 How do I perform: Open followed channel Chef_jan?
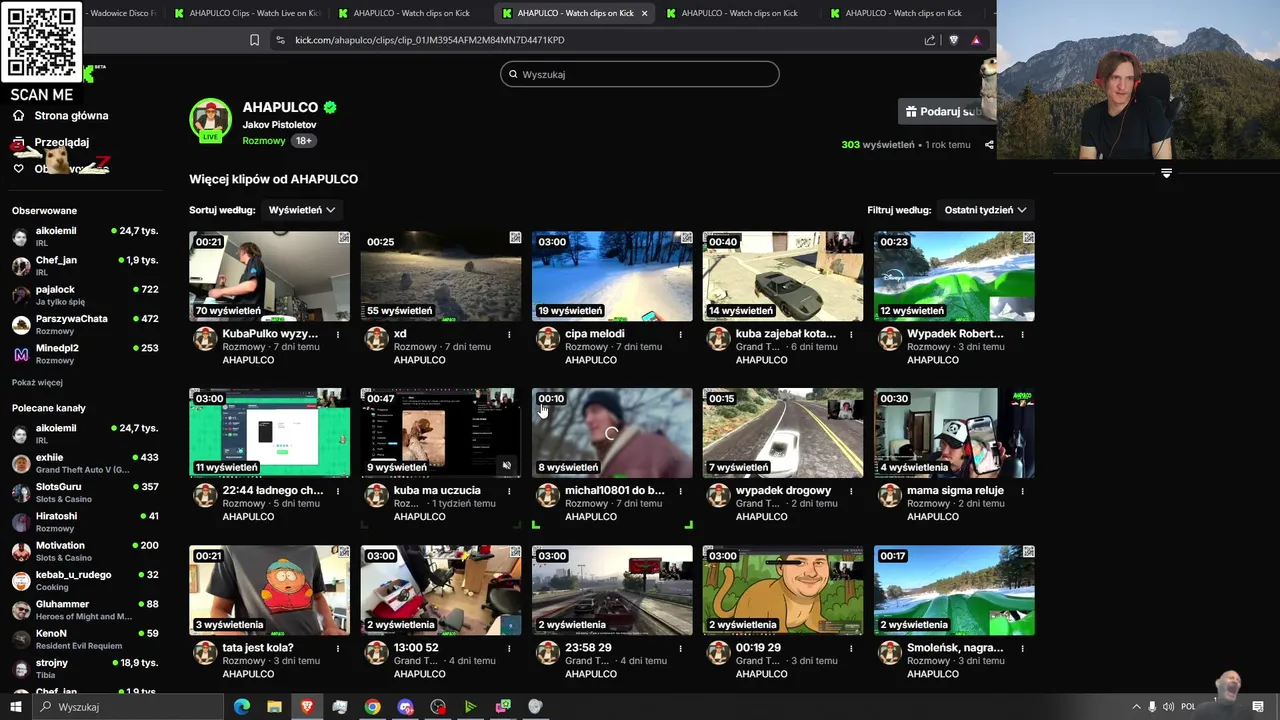(x=85, y=265)
